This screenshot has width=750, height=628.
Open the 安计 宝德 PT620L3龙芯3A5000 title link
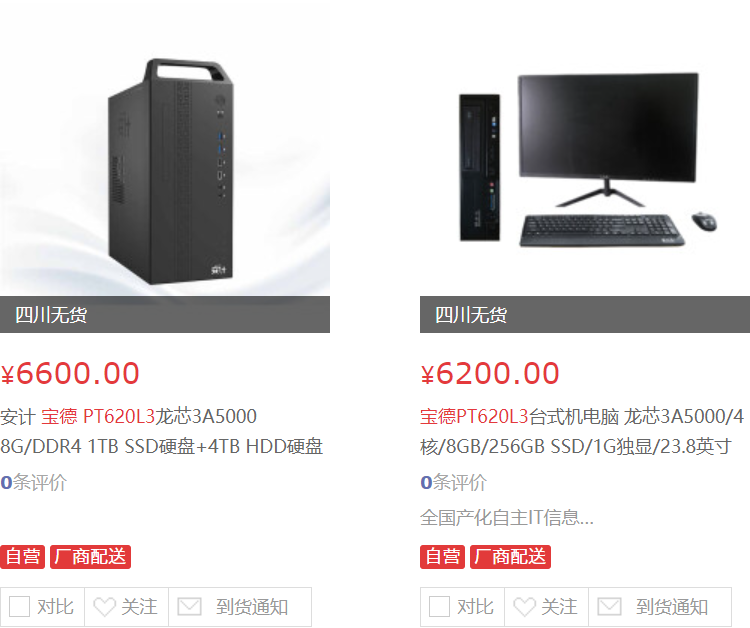[x=162, y=431]
